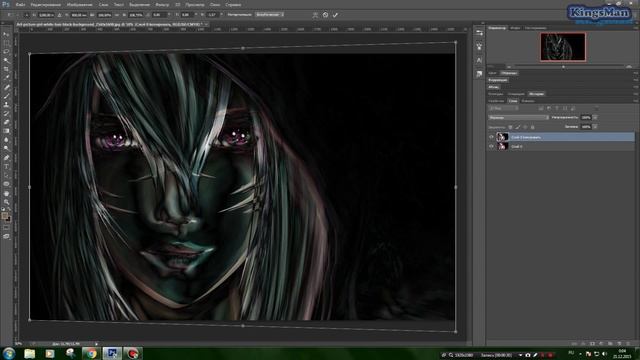Image resolution: width=640 pixels, height=360 pixels.
Task: Hide the top copied layer eye
Action: point(491,137)
